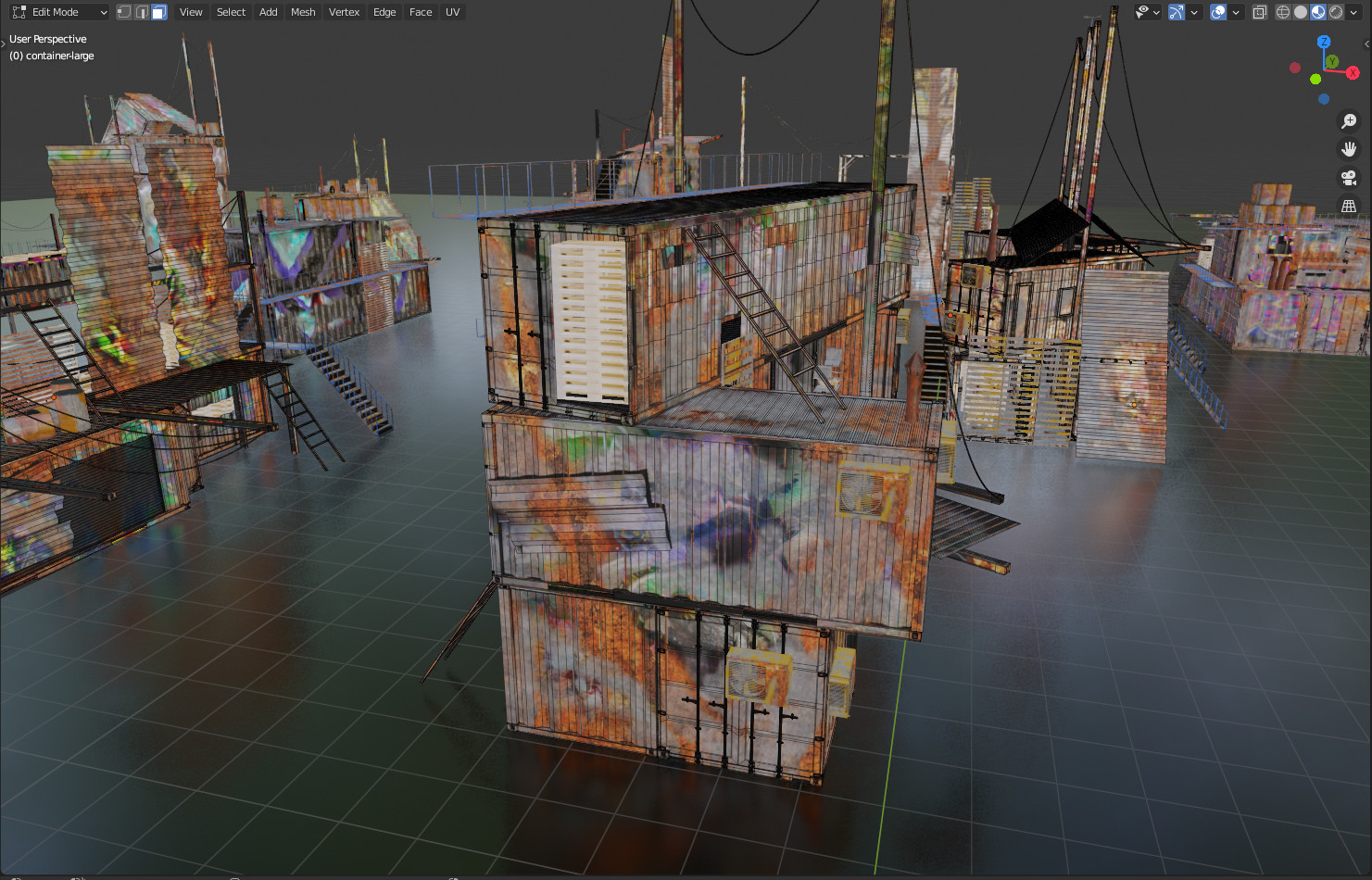Open the gizmos dropdown arrow
Viewport: 1372px width, 880px height.
pyautogui.click(x=1193, y=12)
